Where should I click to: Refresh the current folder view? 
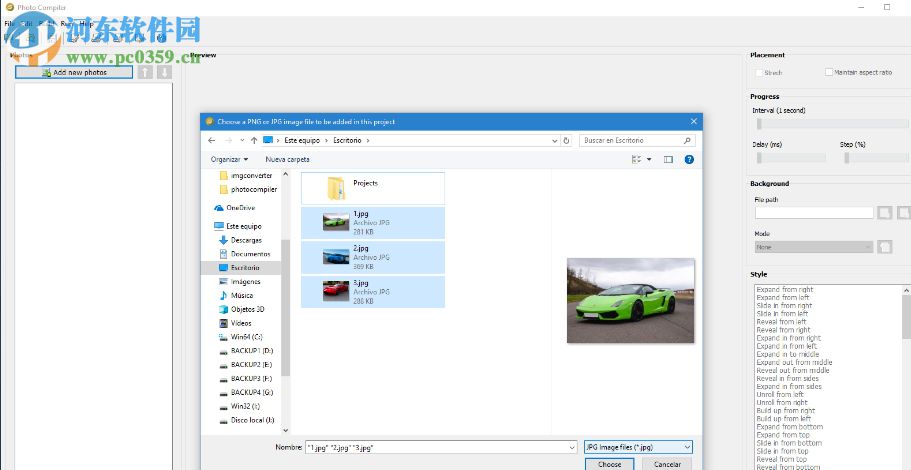click(x=566, y=141)
